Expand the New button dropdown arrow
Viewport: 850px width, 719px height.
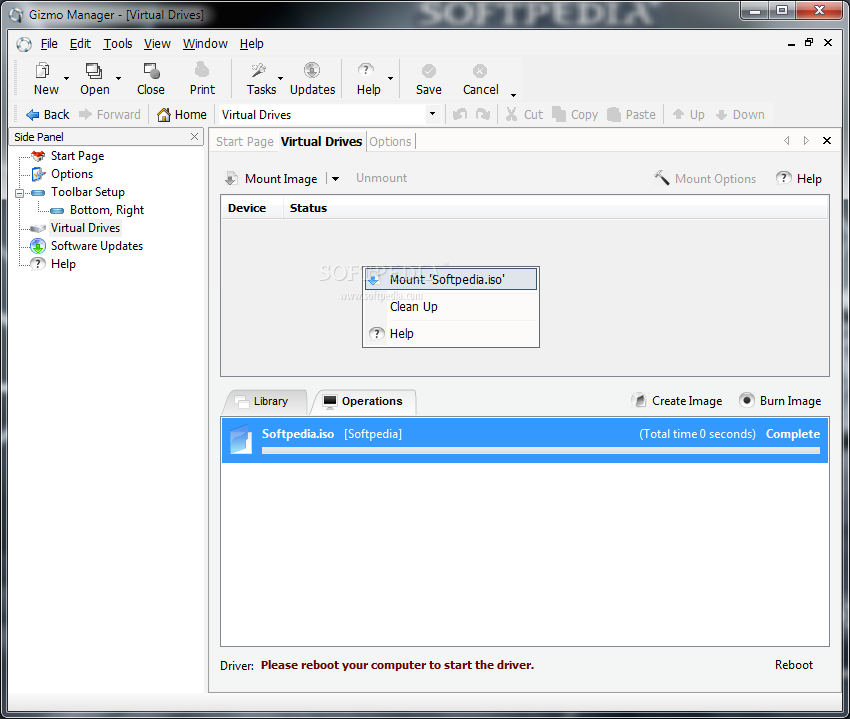(67, 78)
